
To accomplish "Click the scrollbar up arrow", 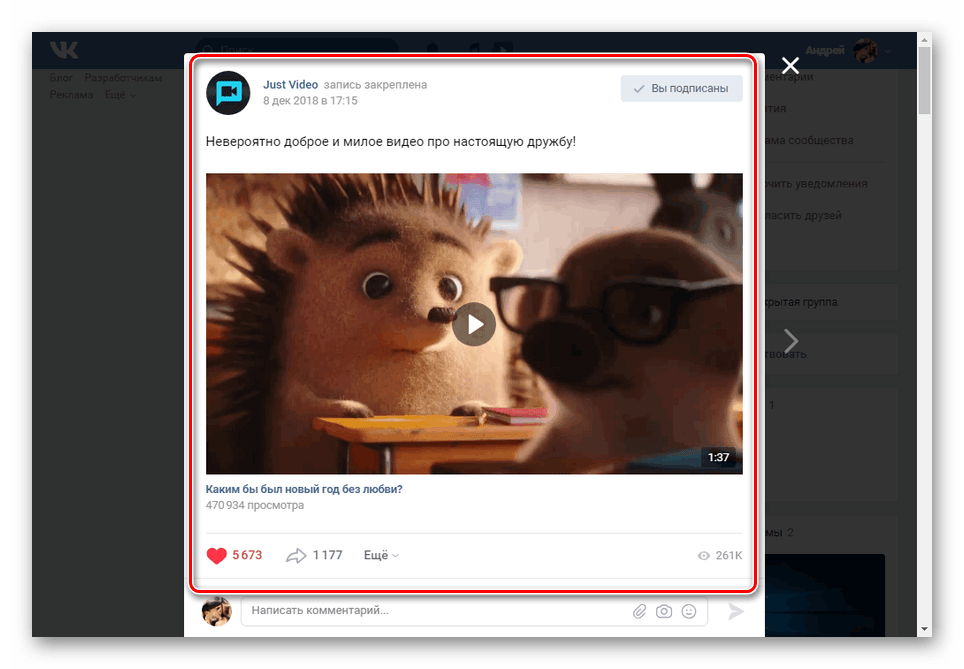I will (924, 40).
